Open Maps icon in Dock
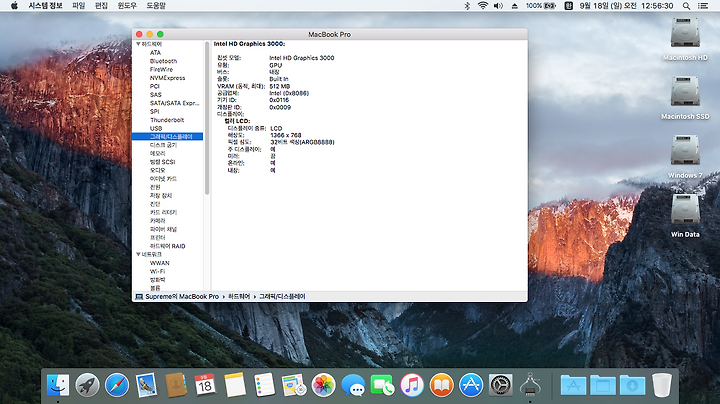Screen dimensions: 720x404 294,385
